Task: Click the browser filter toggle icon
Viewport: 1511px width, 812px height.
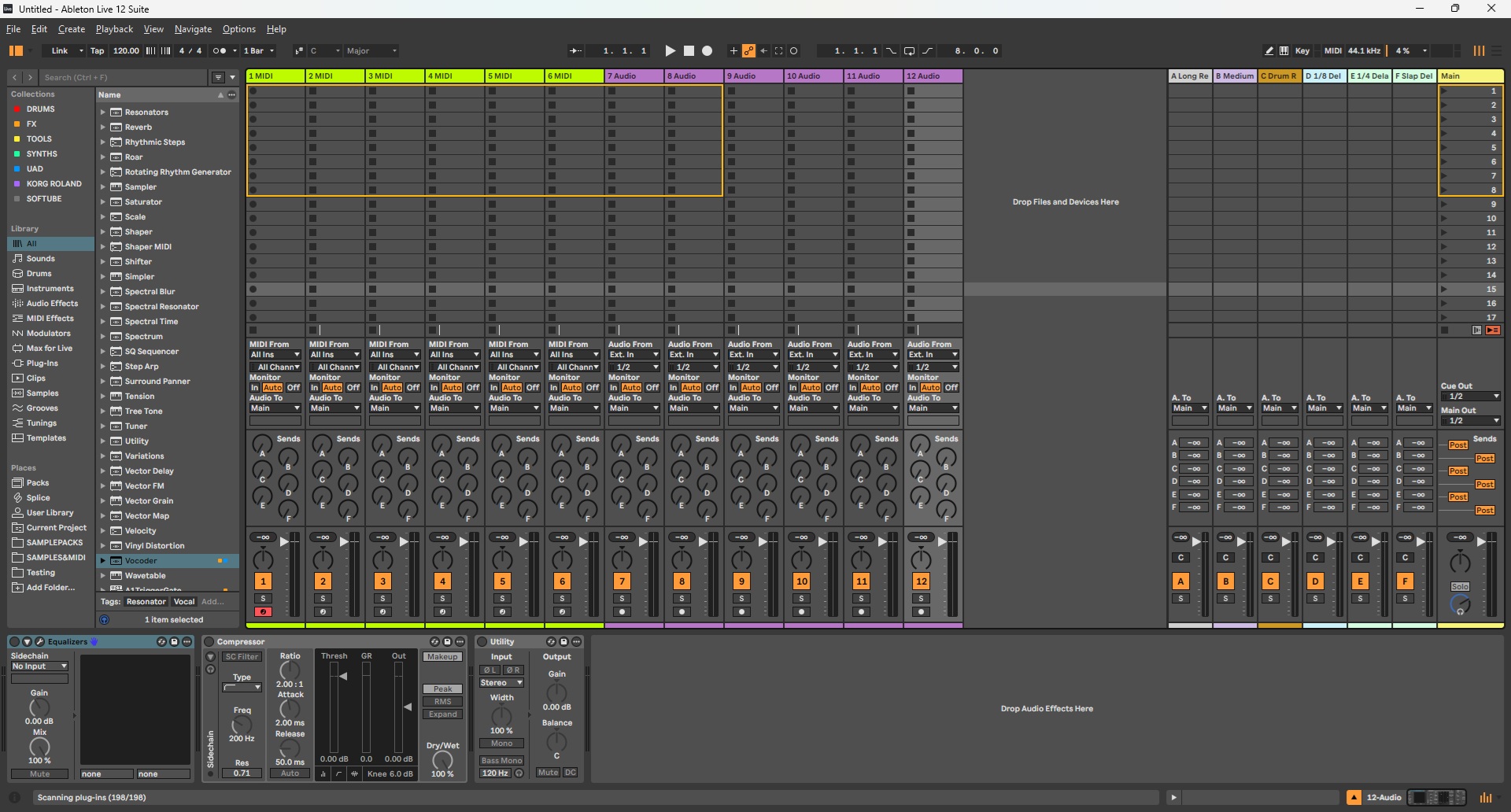Action: [x=218, y=77]
